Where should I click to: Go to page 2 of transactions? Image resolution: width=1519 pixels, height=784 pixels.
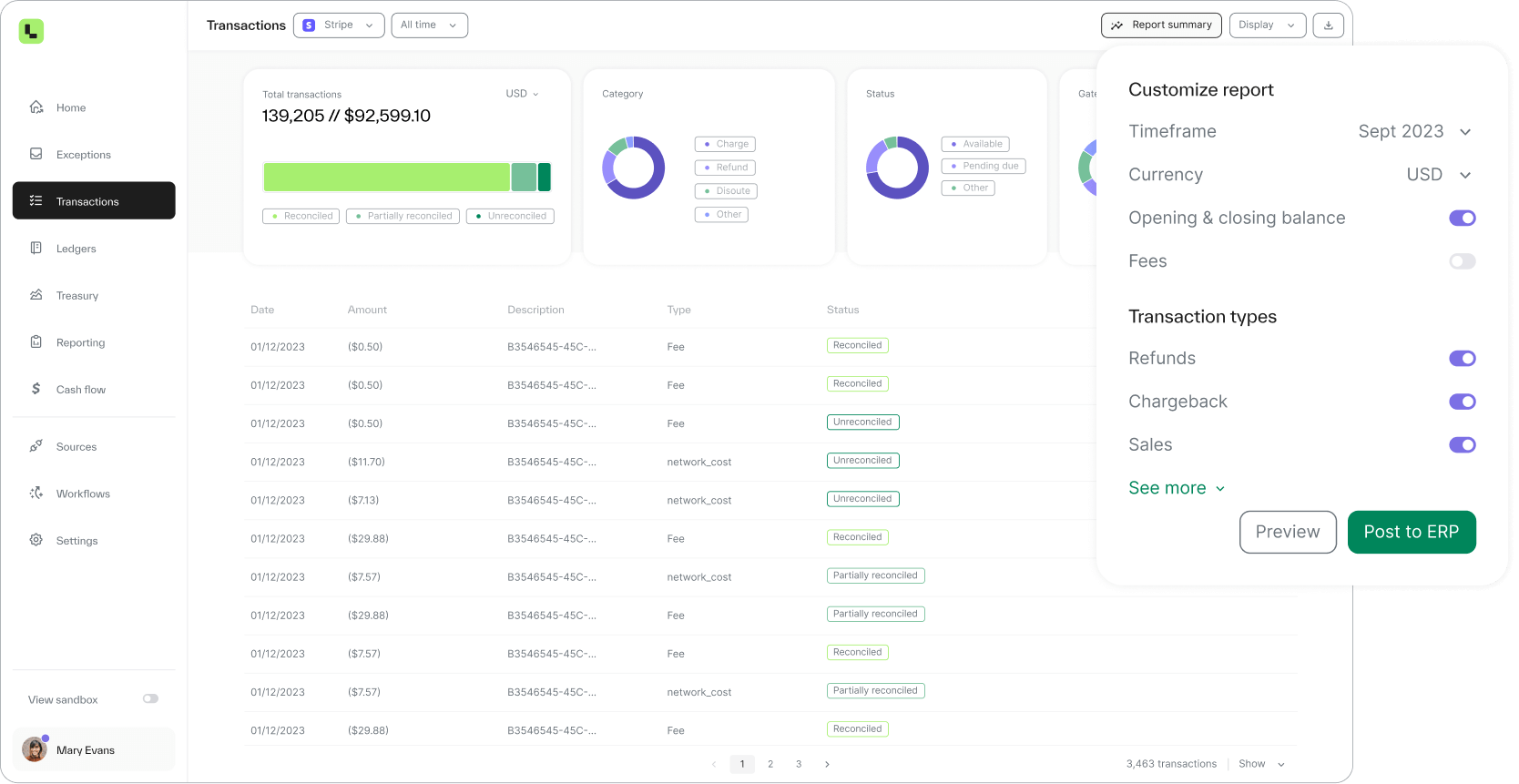coord(770,764)
